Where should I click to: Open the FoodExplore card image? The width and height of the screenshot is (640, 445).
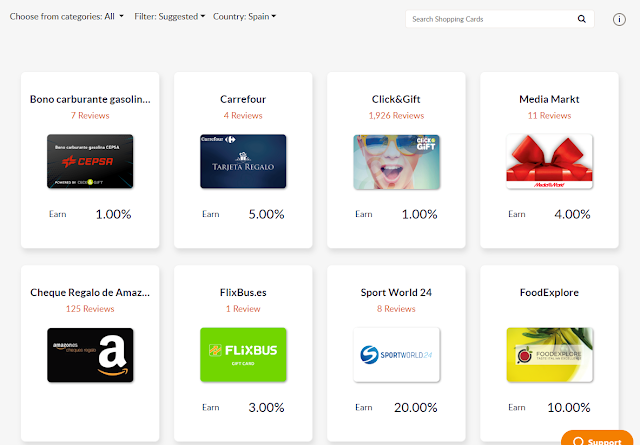pos(549,355)
